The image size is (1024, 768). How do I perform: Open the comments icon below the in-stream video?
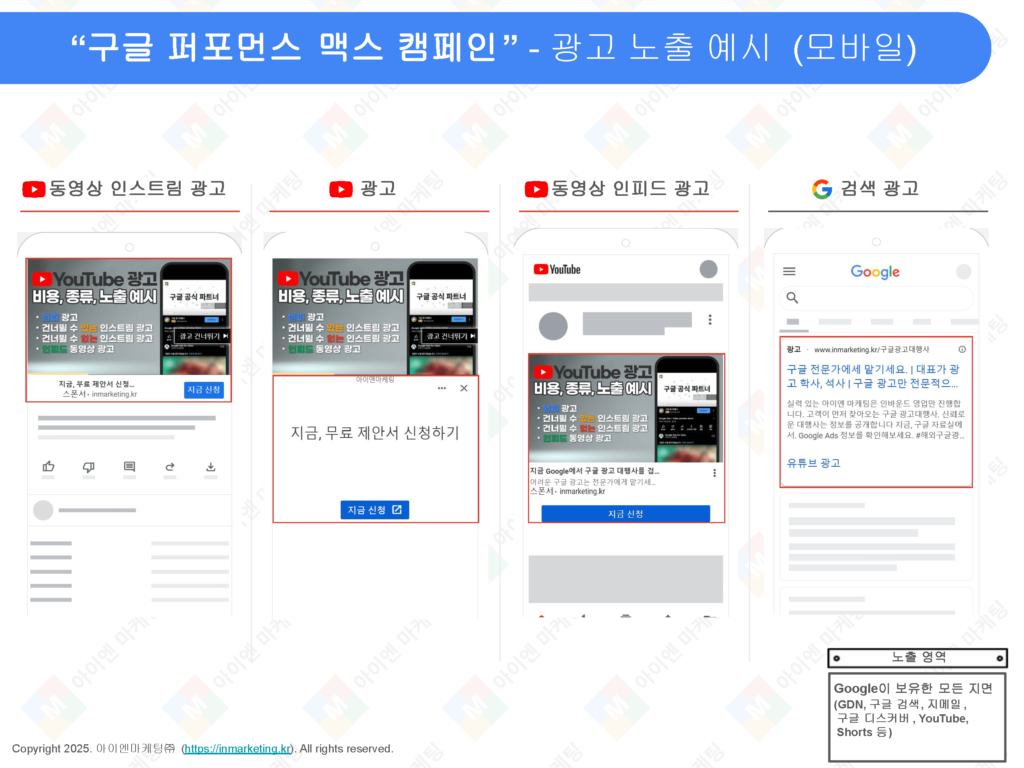[129, 466]
